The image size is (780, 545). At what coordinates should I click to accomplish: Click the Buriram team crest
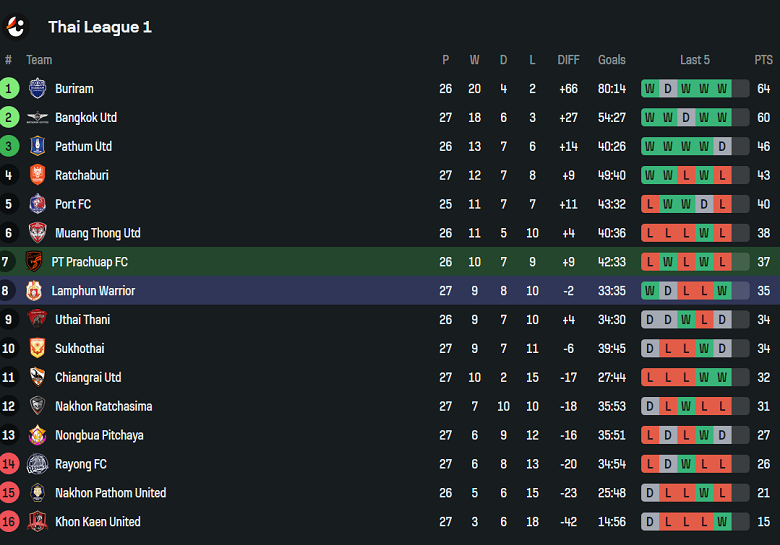pos(37,88)
